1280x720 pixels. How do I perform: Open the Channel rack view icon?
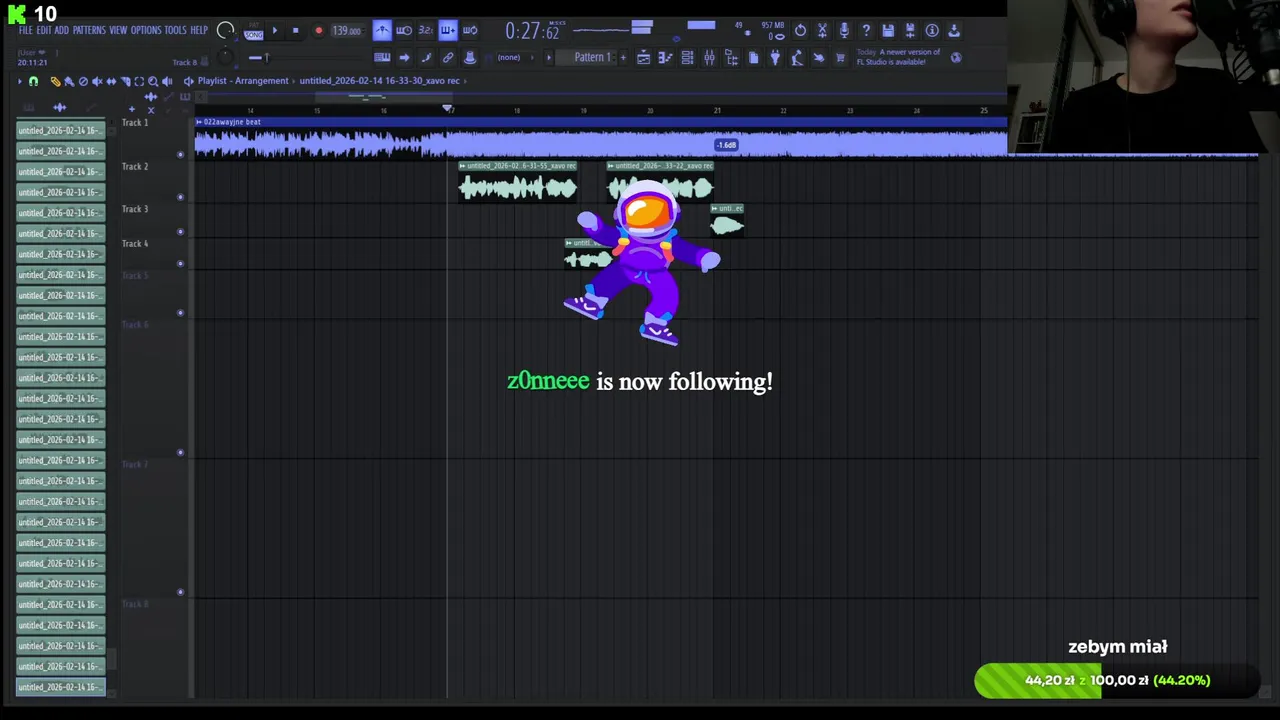point(687,58)
